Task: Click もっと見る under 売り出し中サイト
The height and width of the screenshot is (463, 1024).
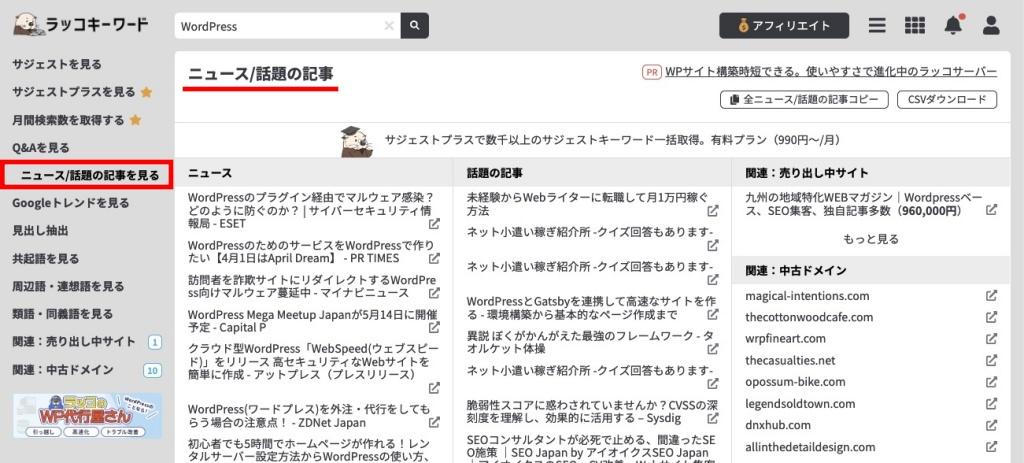Action: 871,239
